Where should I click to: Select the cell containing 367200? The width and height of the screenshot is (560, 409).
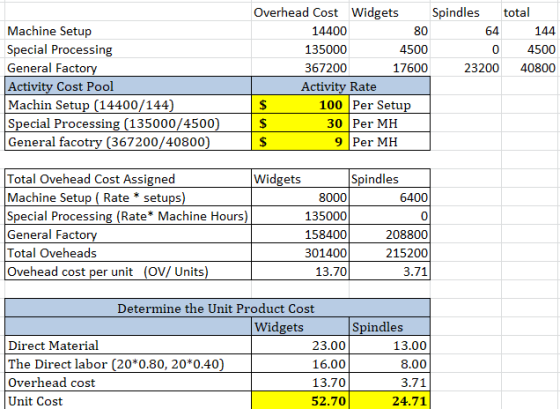300,68
